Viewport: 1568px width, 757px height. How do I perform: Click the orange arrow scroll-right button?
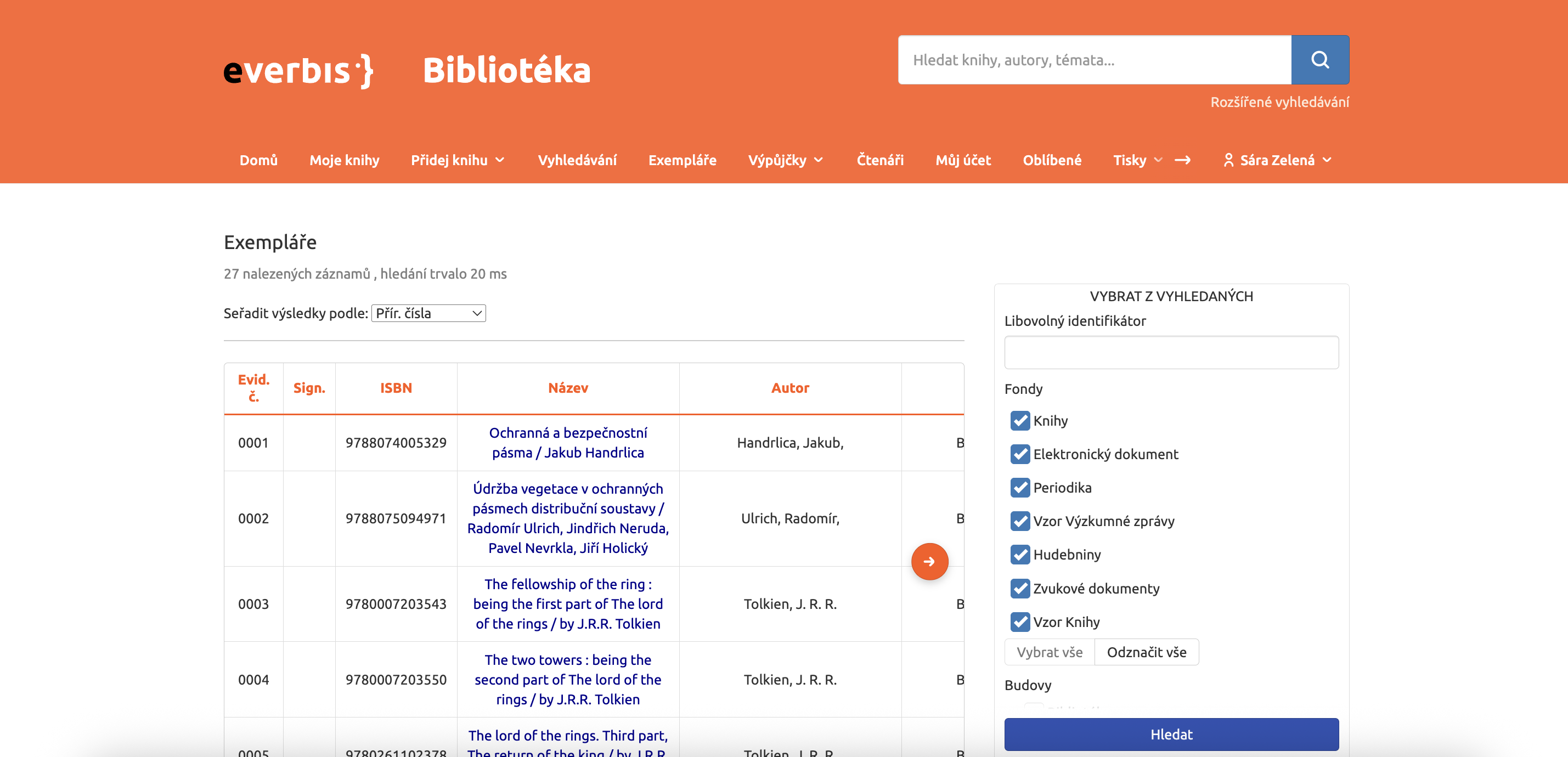pos(929,561)
